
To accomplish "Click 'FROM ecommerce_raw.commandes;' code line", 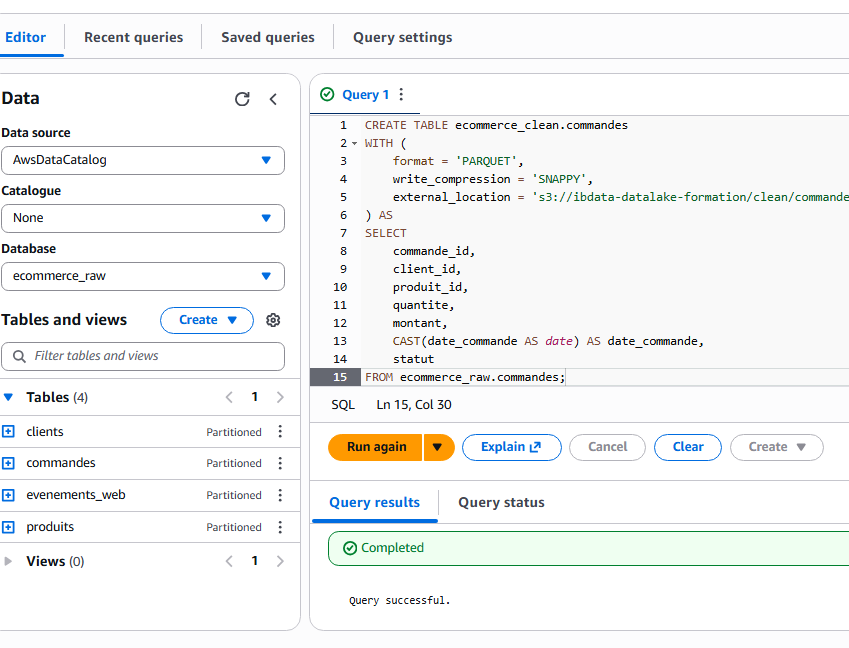I will point(465,377).
